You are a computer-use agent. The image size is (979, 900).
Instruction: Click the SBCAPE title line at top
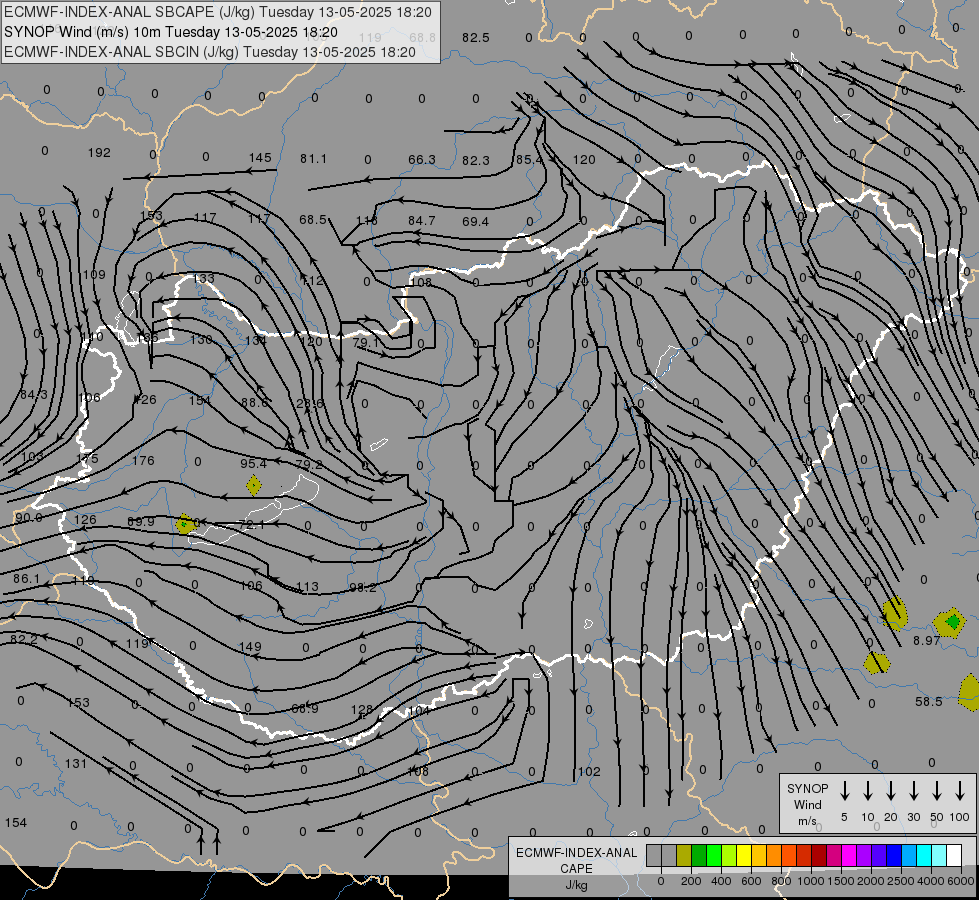click(x=218, y=12)
